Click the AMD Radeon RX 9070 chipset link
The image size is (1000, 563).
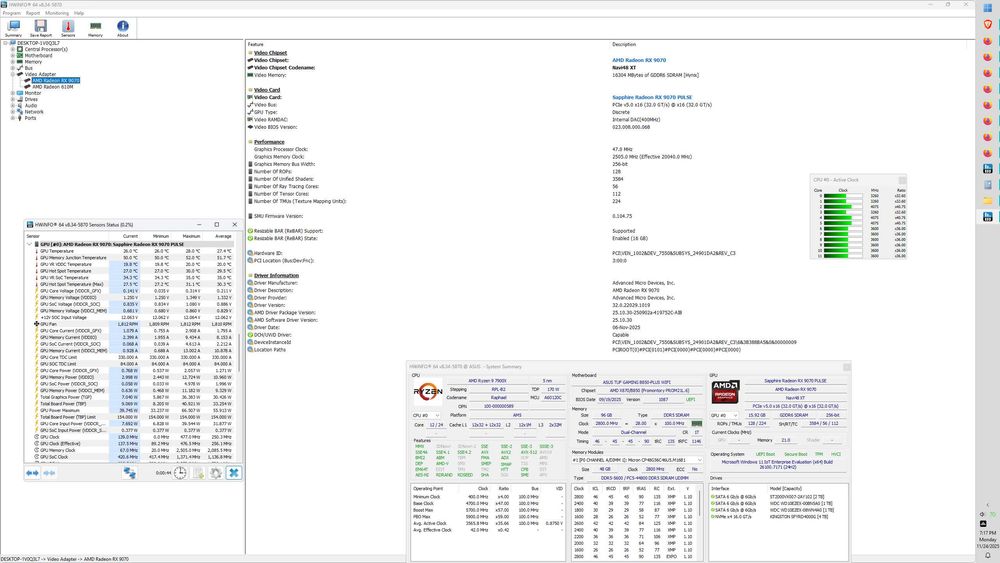pos(639,60)
